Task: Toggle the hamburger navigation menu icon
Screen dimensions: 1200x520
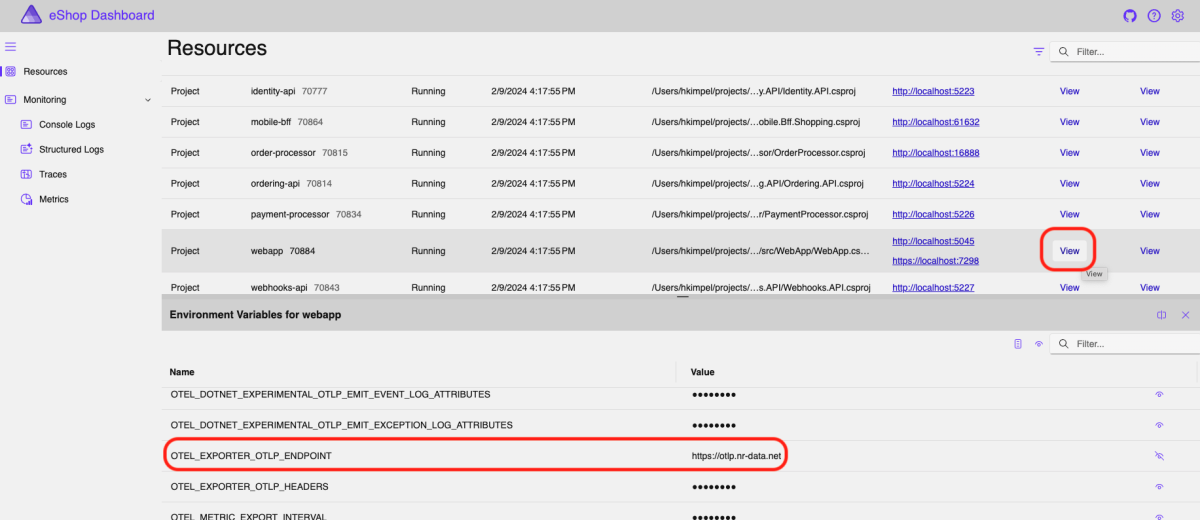Action: click(10, 47)
